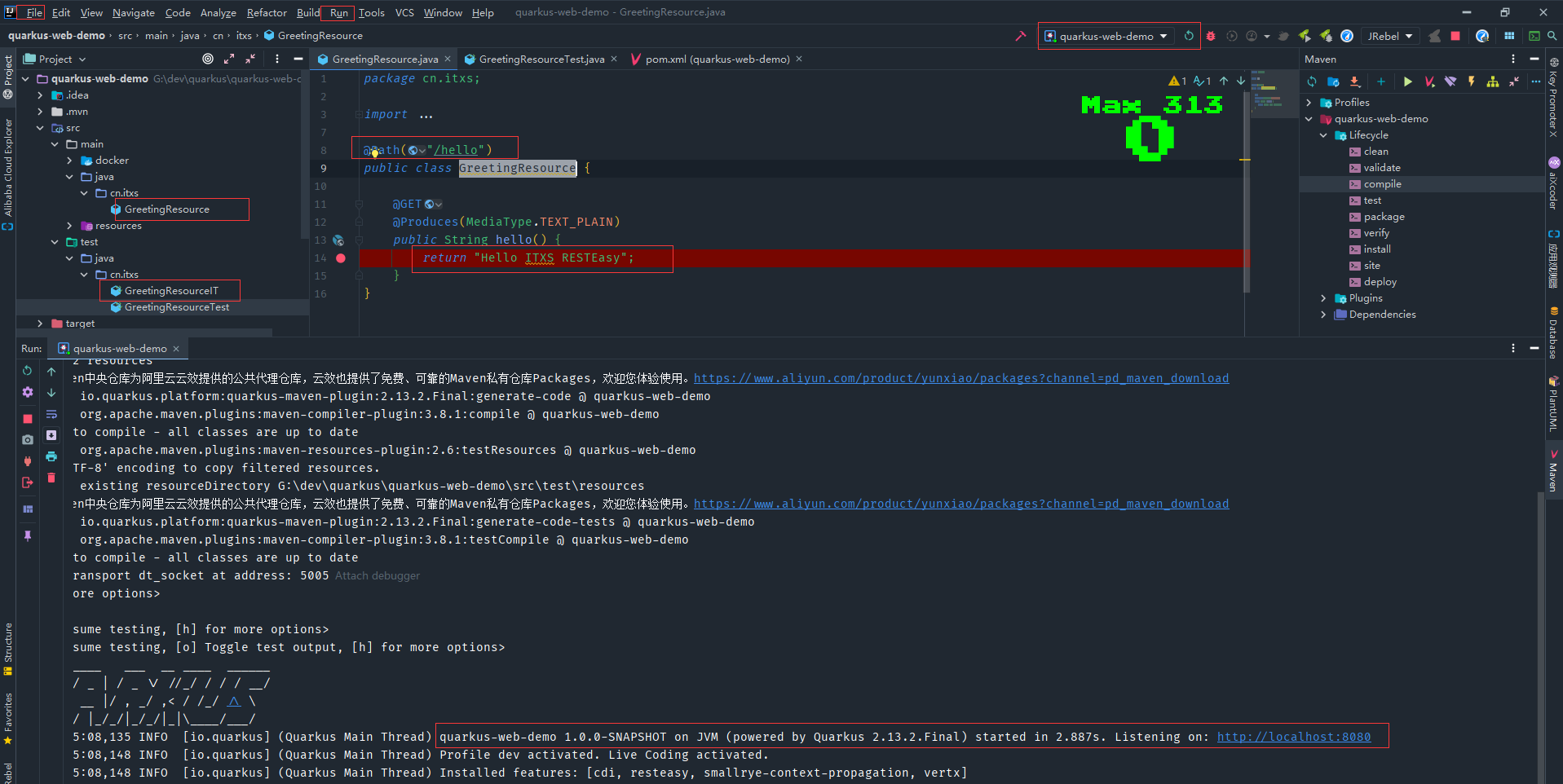
Task: Switch to GreetingResourceTest.java tab
Action: click(x=541, y=59)
